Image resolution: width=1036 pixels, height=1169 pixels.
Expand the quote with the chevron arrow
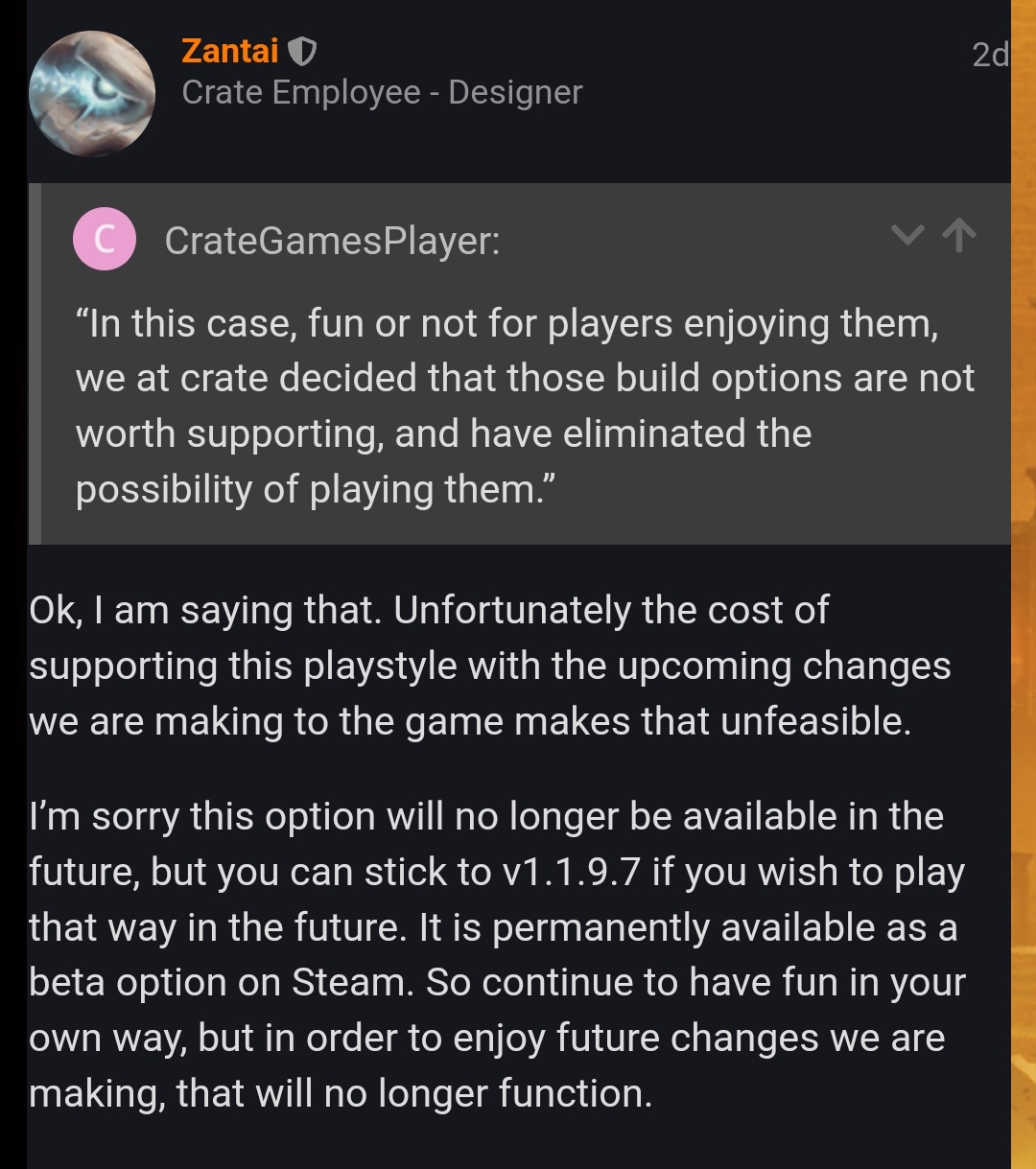(x=906, y=235)
